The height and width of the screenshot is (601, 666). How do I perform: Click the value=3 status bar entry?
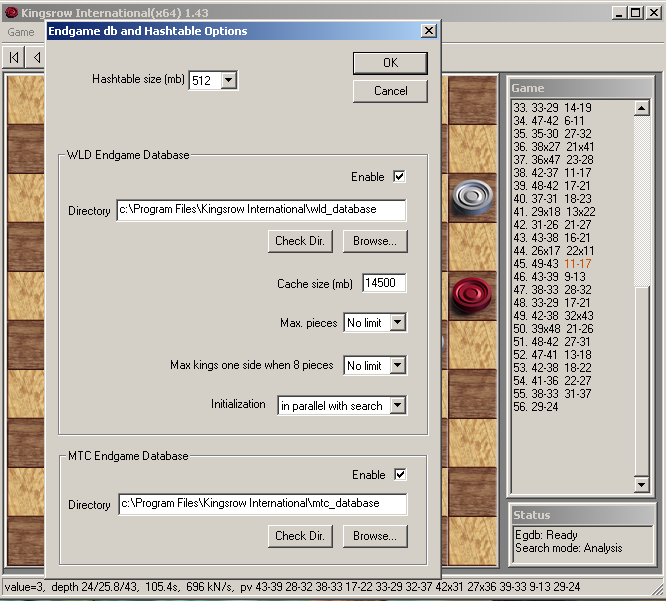tap(25, 587)
